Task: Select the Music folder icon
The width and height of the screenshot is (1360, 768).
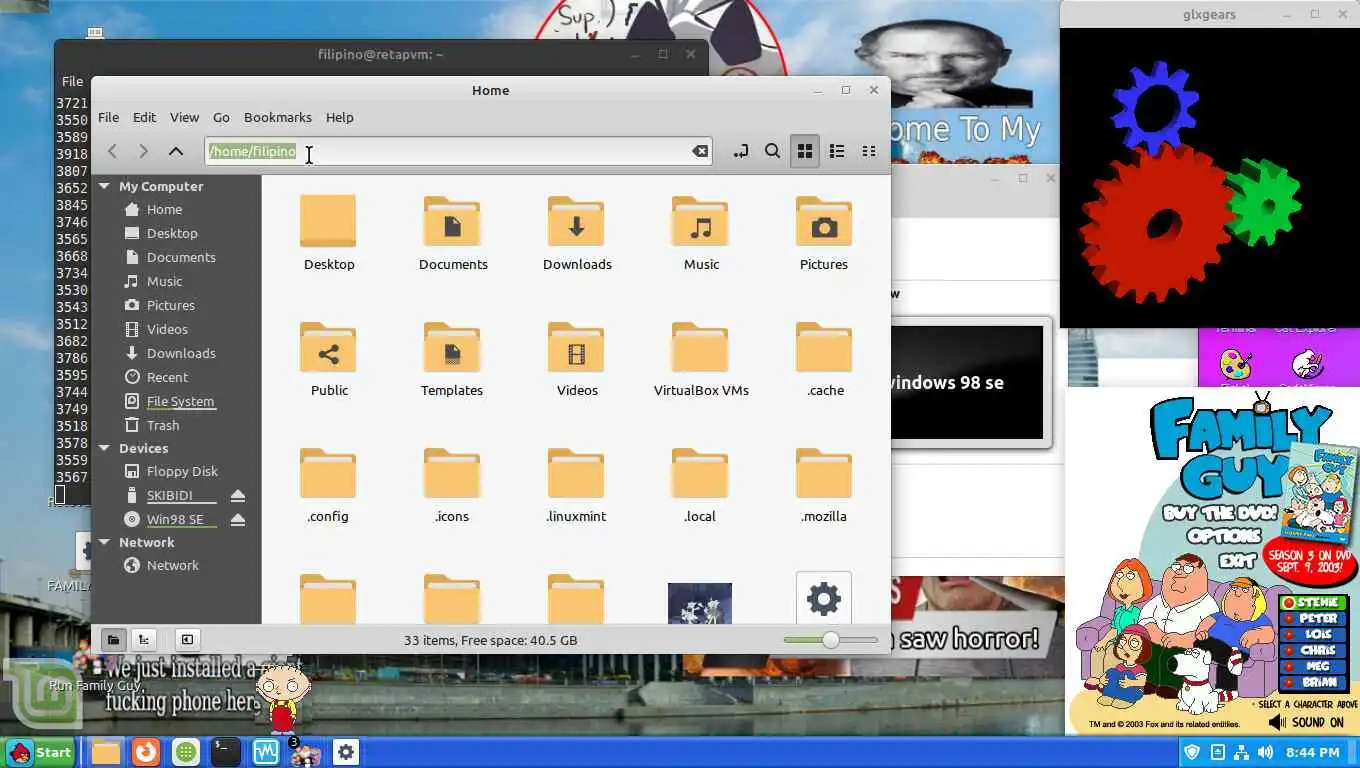Action: pos(700,221)
